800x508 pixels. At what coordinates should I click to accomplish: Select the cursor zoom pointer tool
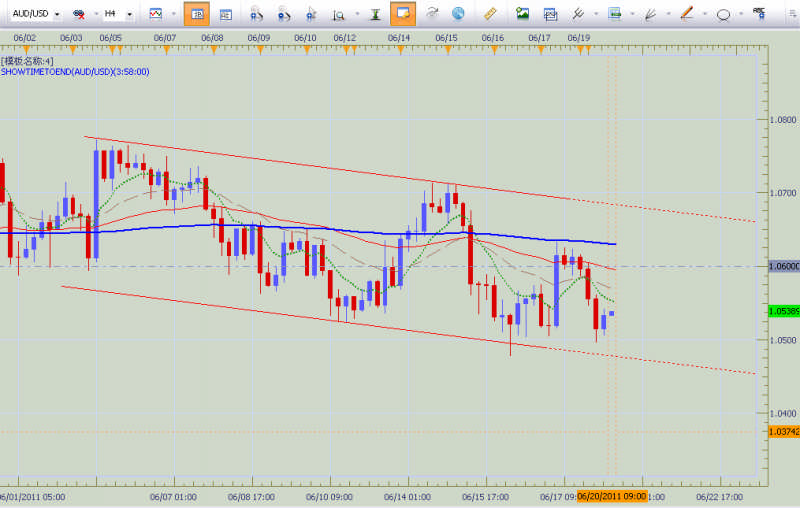coord(311,14)
